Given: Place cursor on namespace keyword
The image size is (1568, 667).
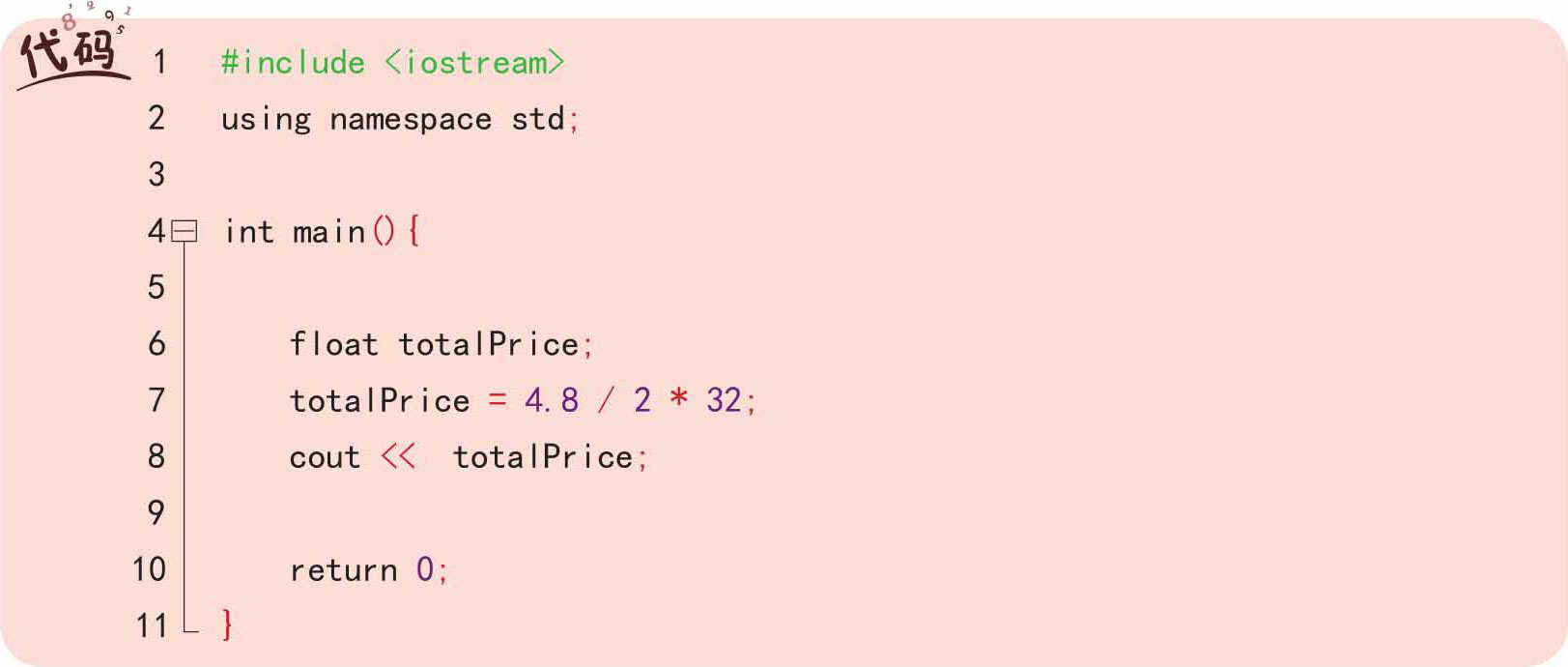Looking at the screenshot, I should [x=411, y=120].
